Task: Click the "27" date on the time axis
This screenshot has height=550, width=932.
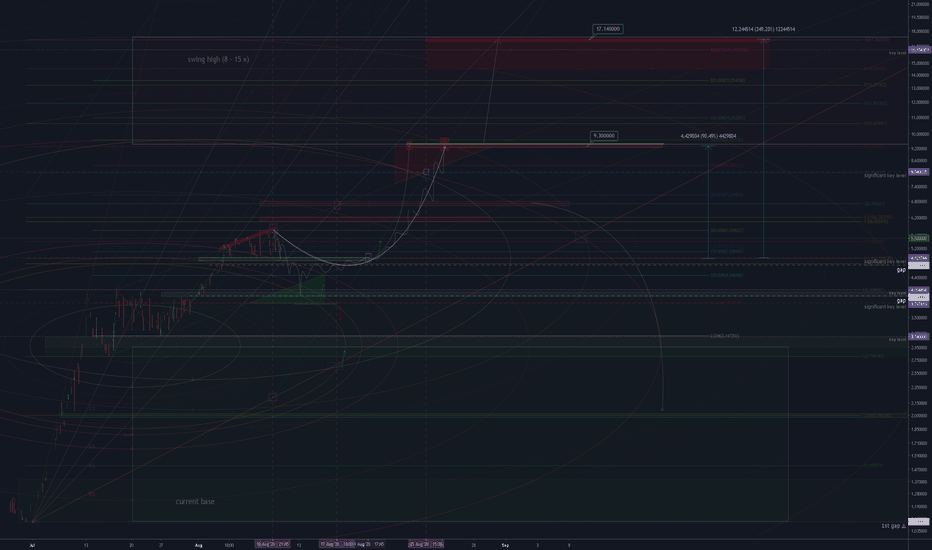Action: (161, 545)
